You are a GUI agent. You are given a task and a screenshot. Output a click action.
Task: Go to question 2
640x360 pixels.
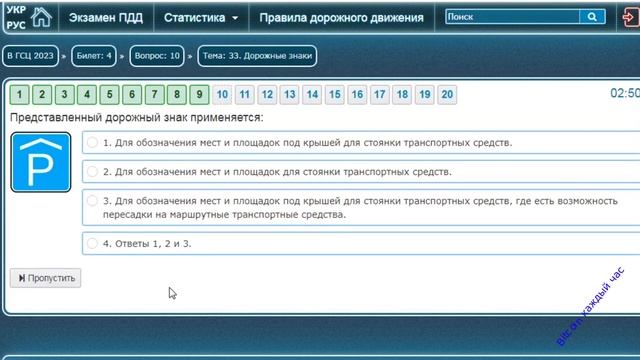(x=42, y=95)
